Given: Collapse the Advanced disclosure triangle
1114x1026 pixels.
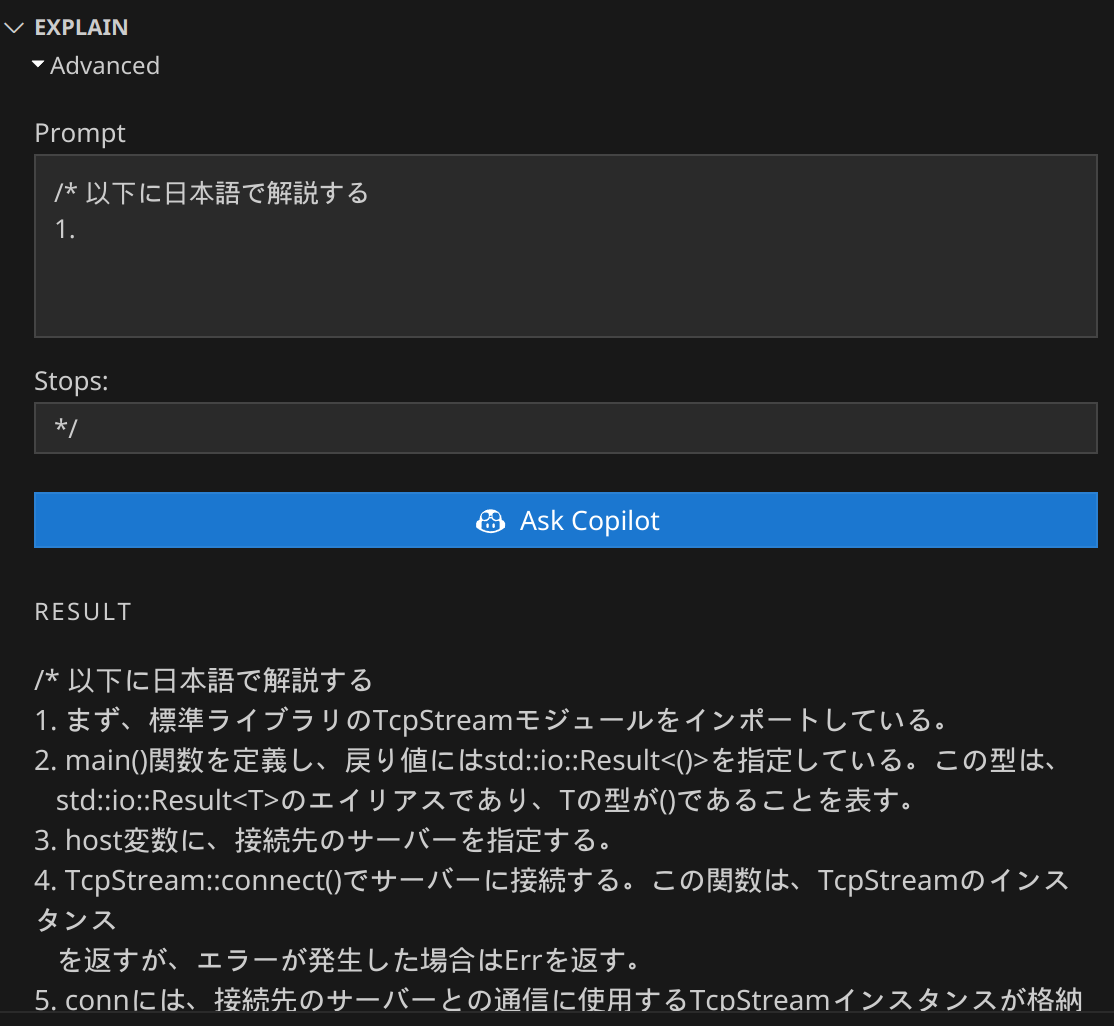Looking at the screenshot, I should click(38, 65).
